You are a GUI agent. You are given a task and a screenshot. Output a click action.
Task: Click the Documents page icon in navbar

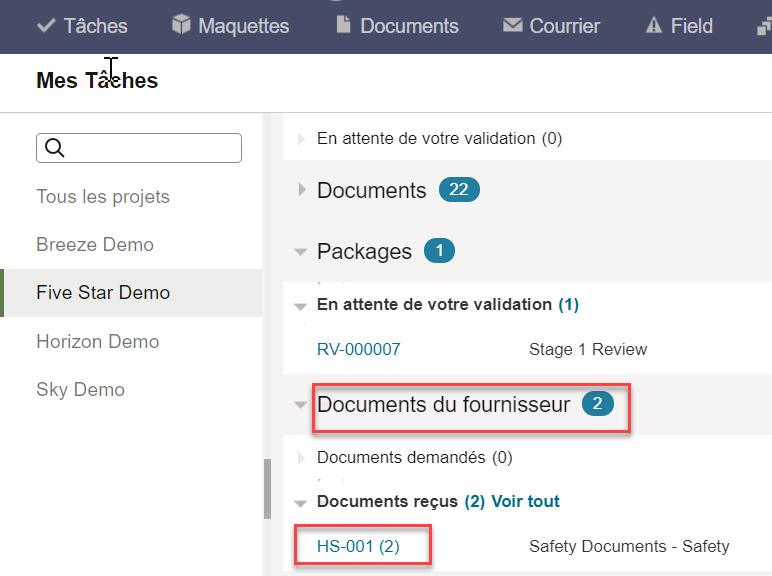(x=343, y=24)
